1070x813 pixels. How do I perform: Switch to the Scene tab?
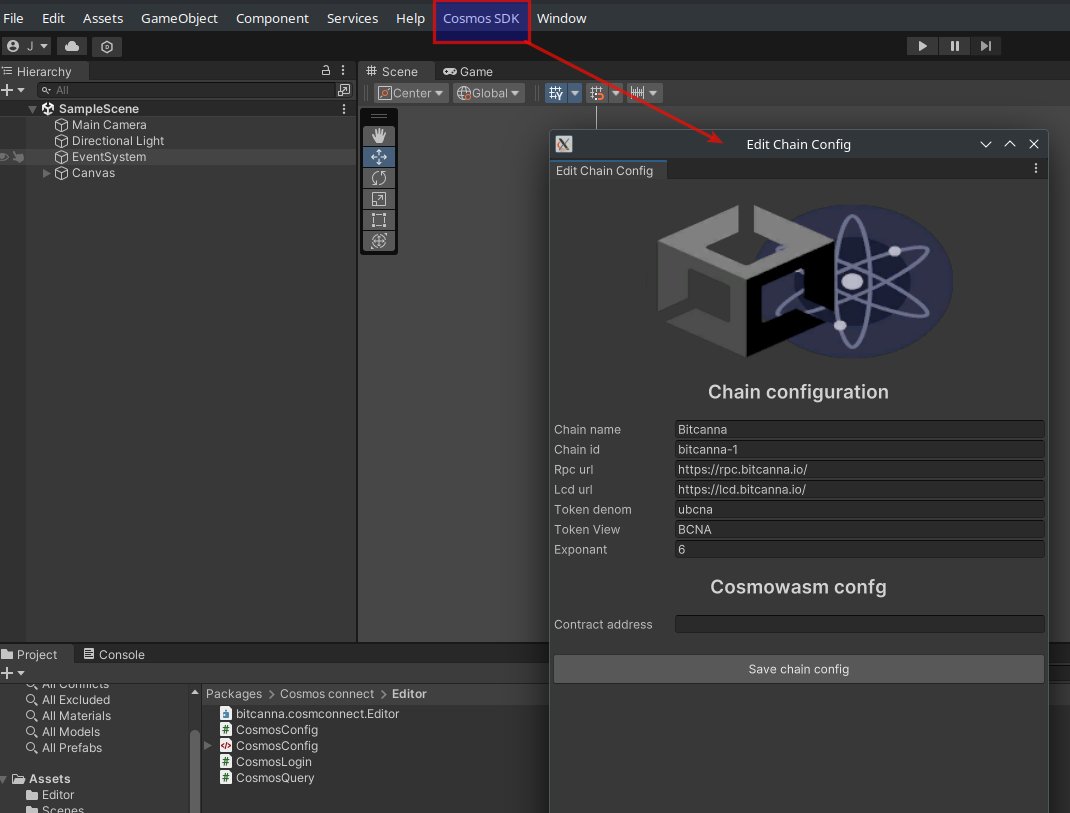392,71
